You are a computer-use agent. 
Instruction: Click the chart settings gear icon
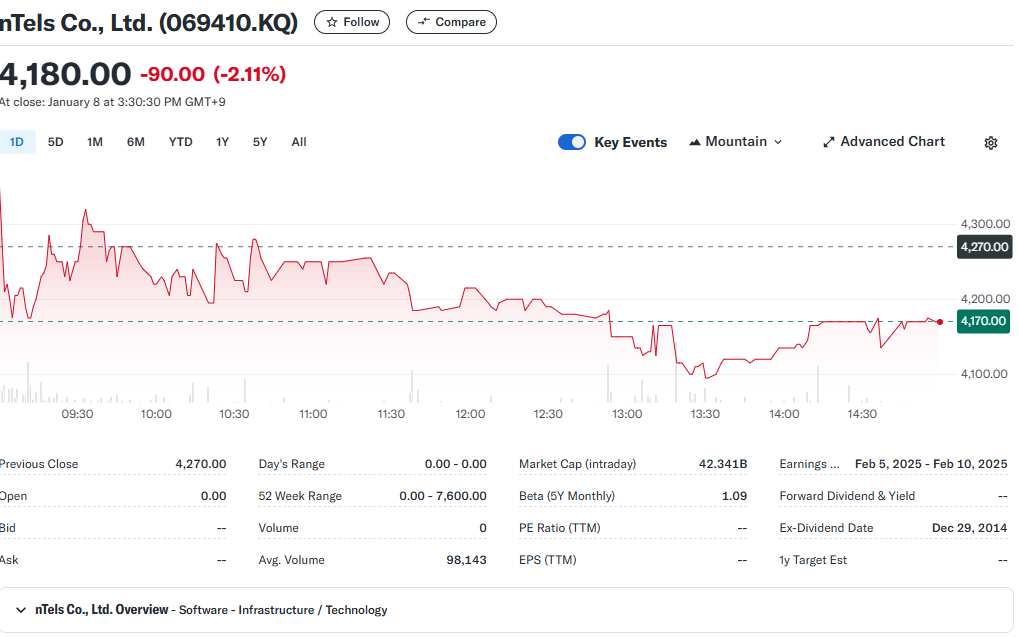pos(990,143)
